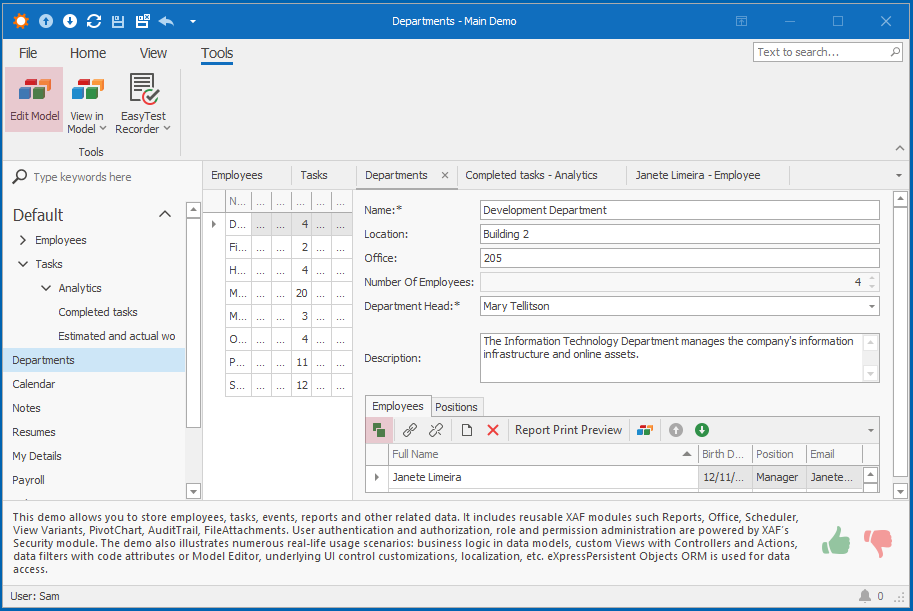Click the Unlink broken chain icon
913x611 pixels.
point(436,430)
